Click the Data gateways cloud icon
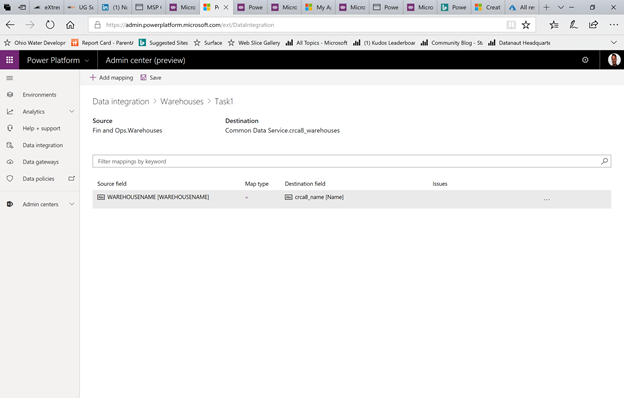 [x=10, y=162]
